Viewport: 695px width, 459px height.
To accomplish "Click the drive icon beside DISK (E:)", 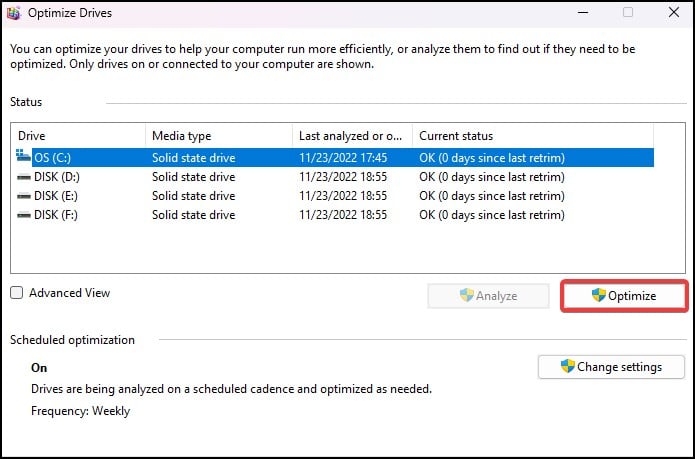I will tap(24, 196).
